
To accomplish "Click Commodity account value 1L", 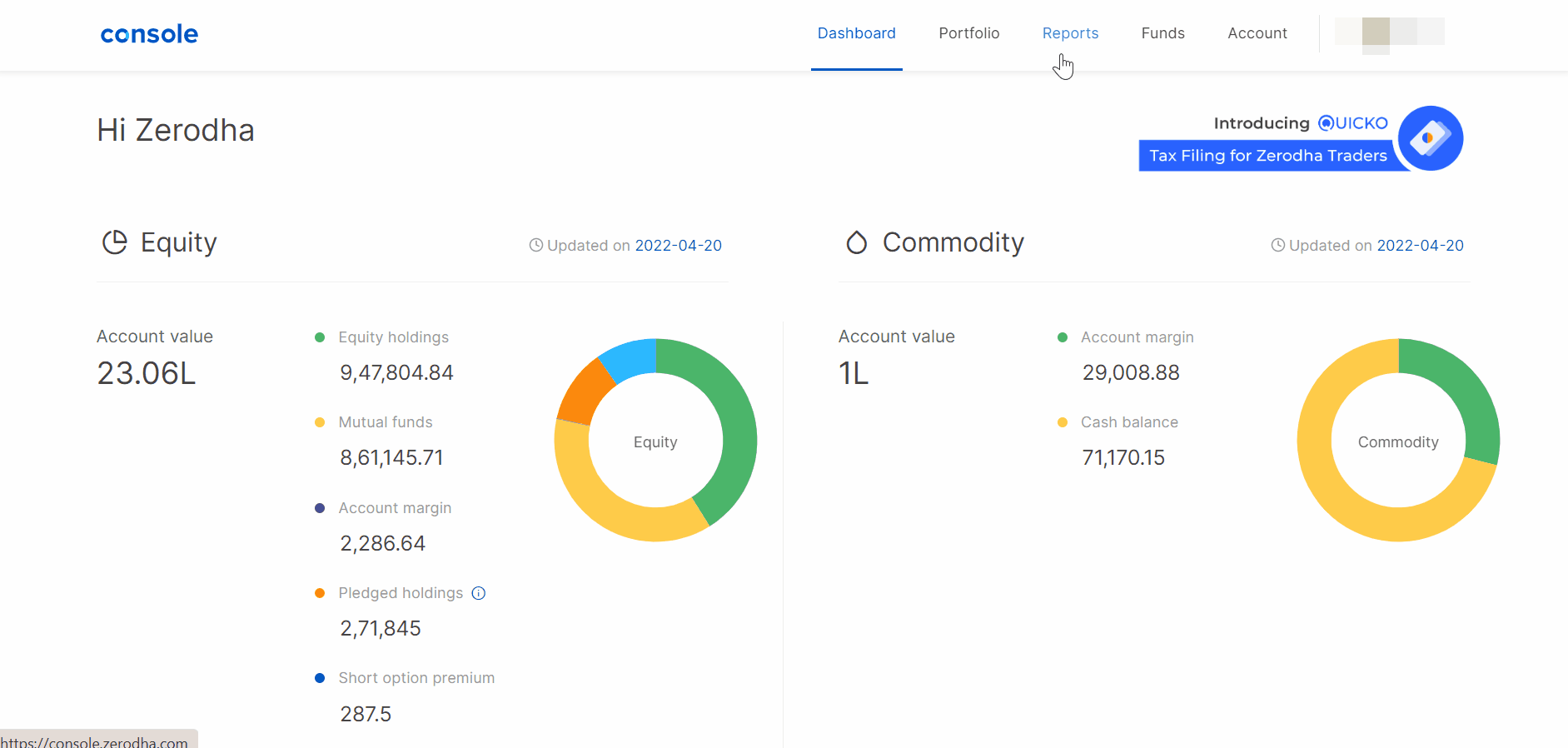I will (x=854, y=373).
